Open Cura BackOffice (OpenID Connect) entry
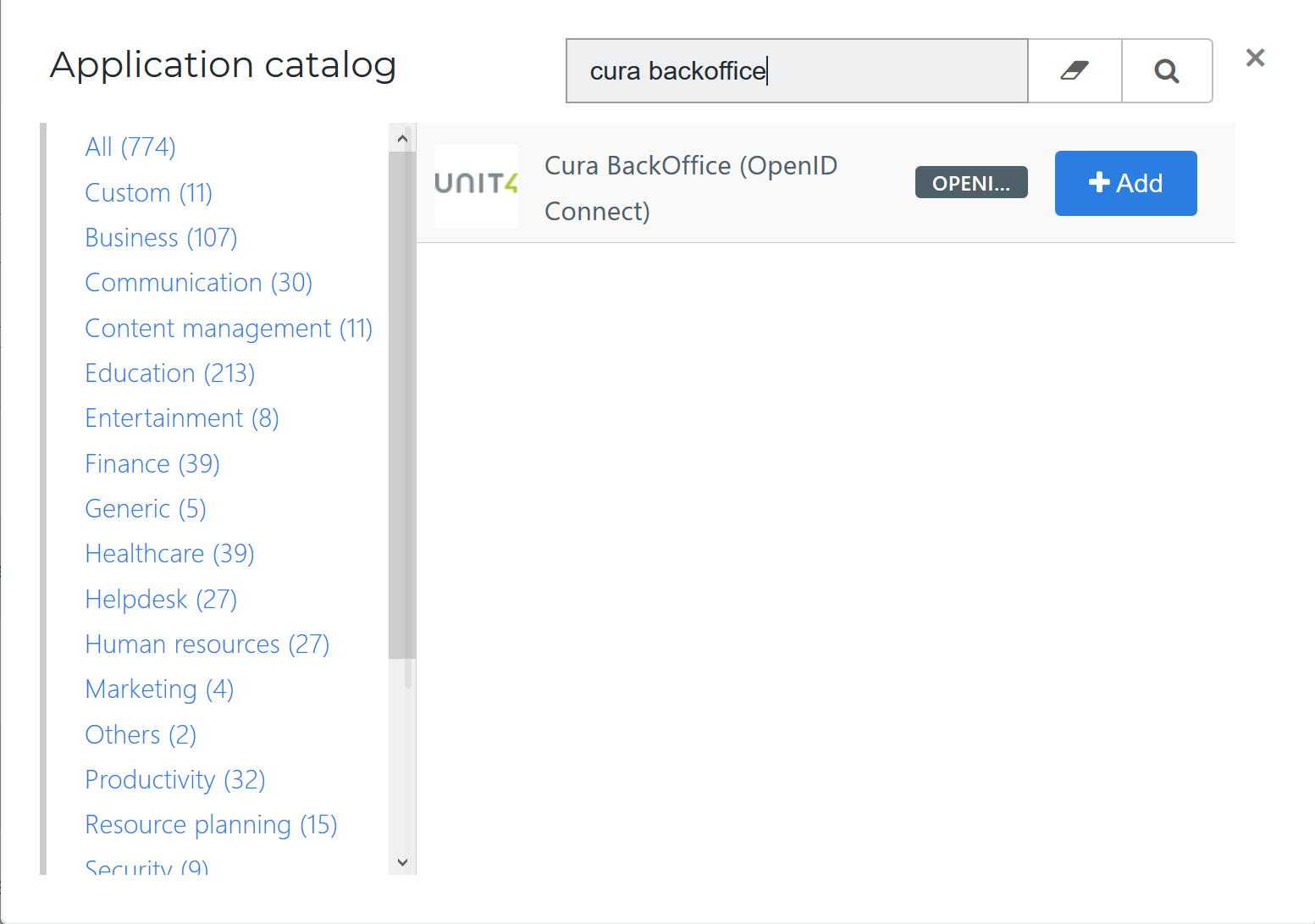 [690, 188]
